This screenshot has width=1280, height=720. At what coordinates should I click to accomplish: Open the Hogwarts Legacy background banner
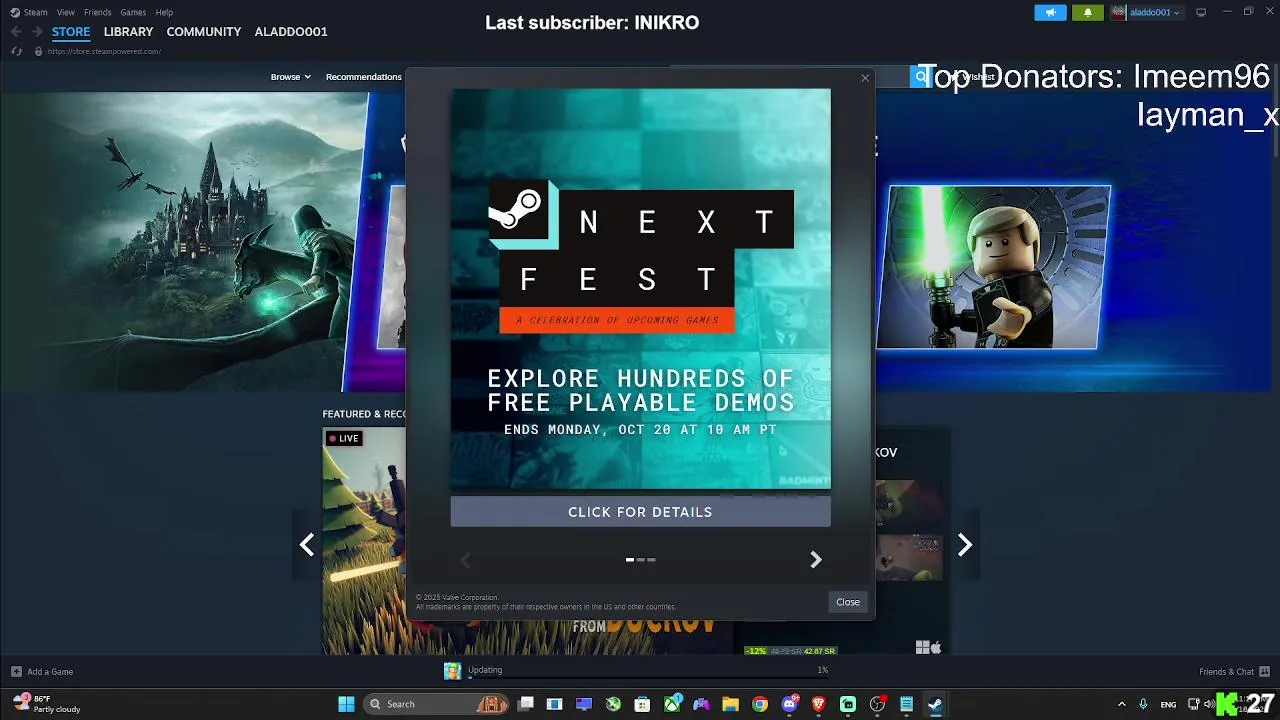185,240
